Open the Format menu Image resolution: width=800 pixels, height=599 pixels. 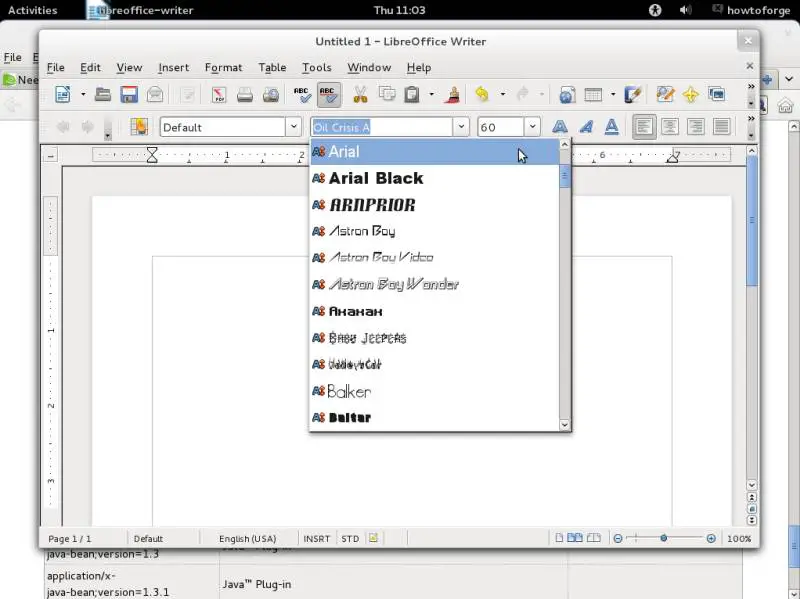tap(223, 67)
